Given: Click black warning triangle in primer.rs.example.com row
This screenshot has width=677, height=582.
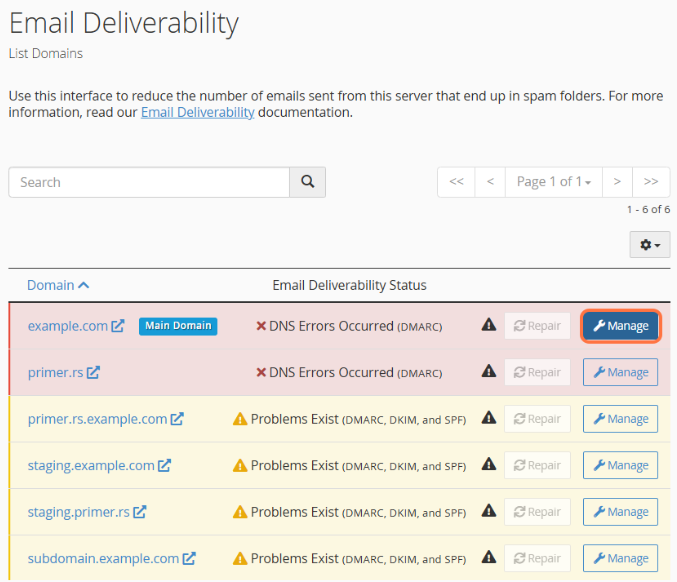Looking at the screenshot, I should [489, 418].
